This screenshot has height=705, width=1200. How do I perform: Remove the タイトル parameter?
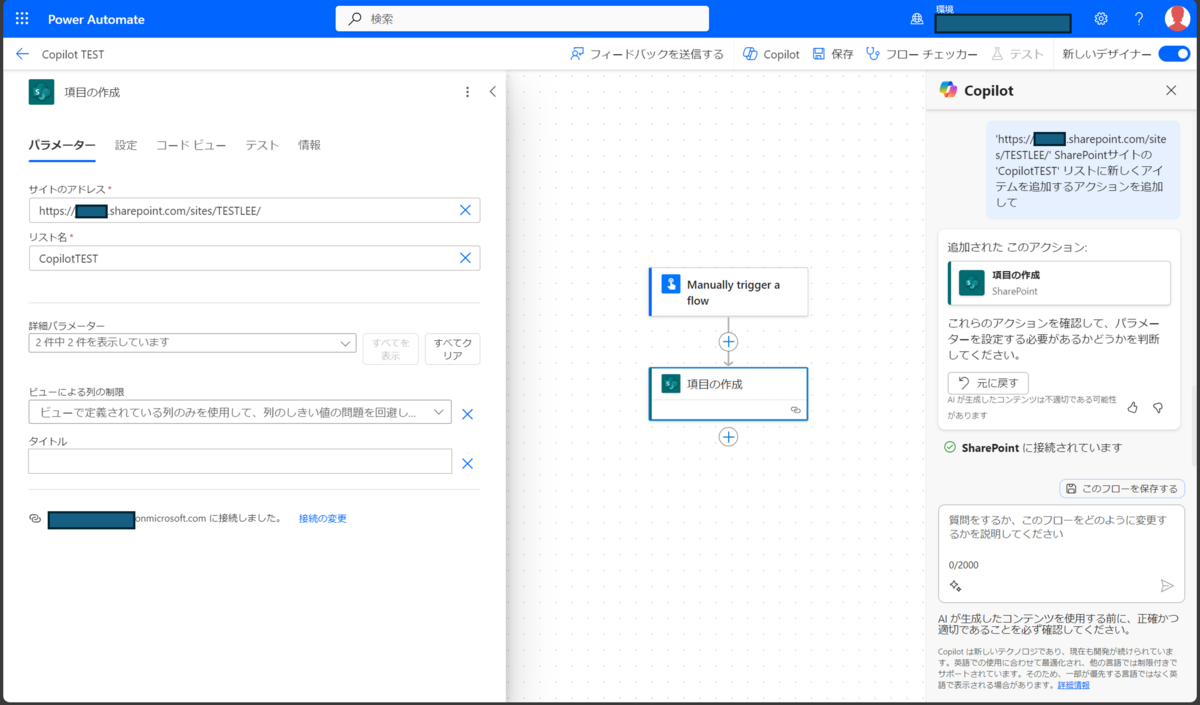467,463
